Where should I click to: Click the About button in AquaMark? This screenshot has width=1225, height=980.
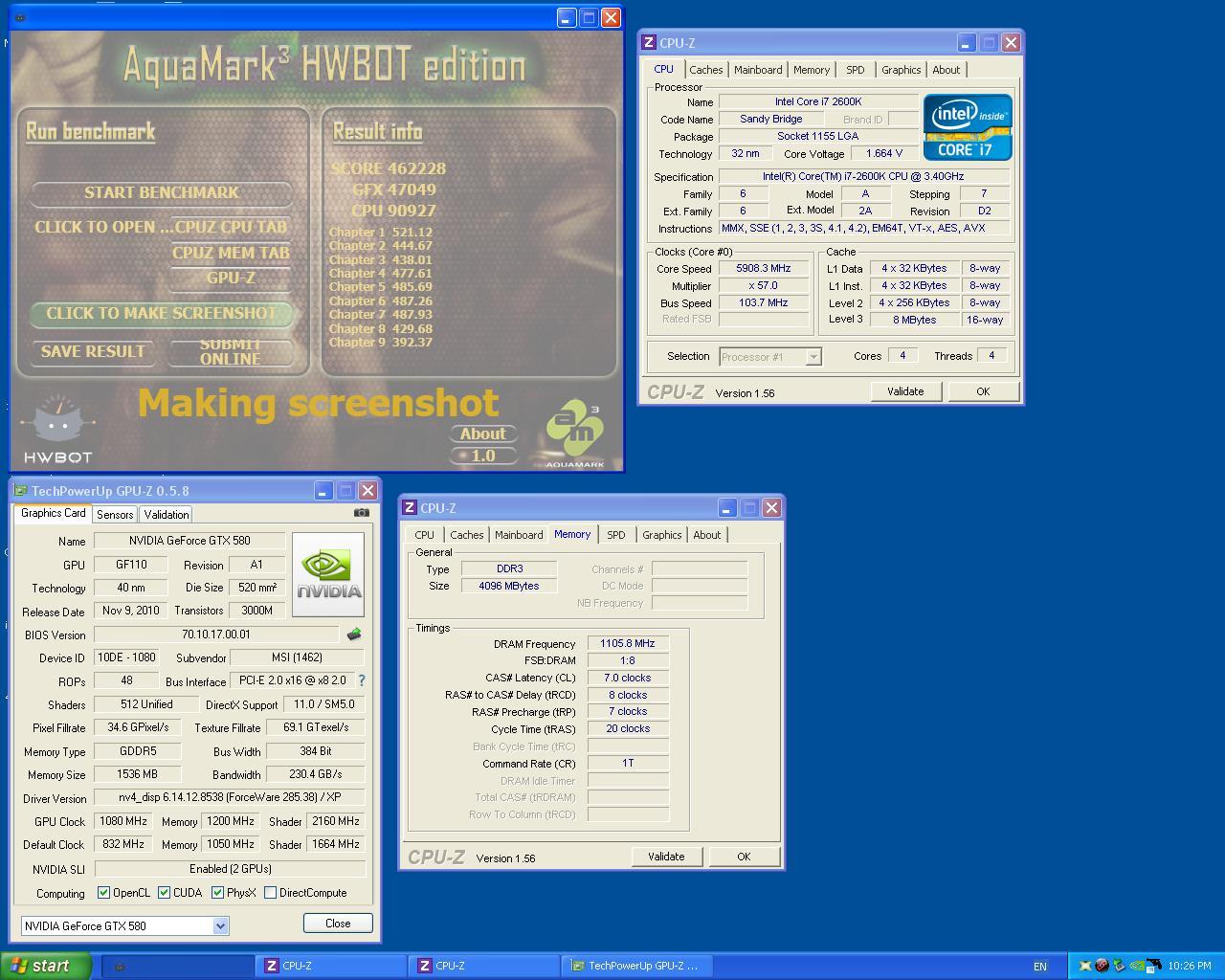click(x=483, y=434)
